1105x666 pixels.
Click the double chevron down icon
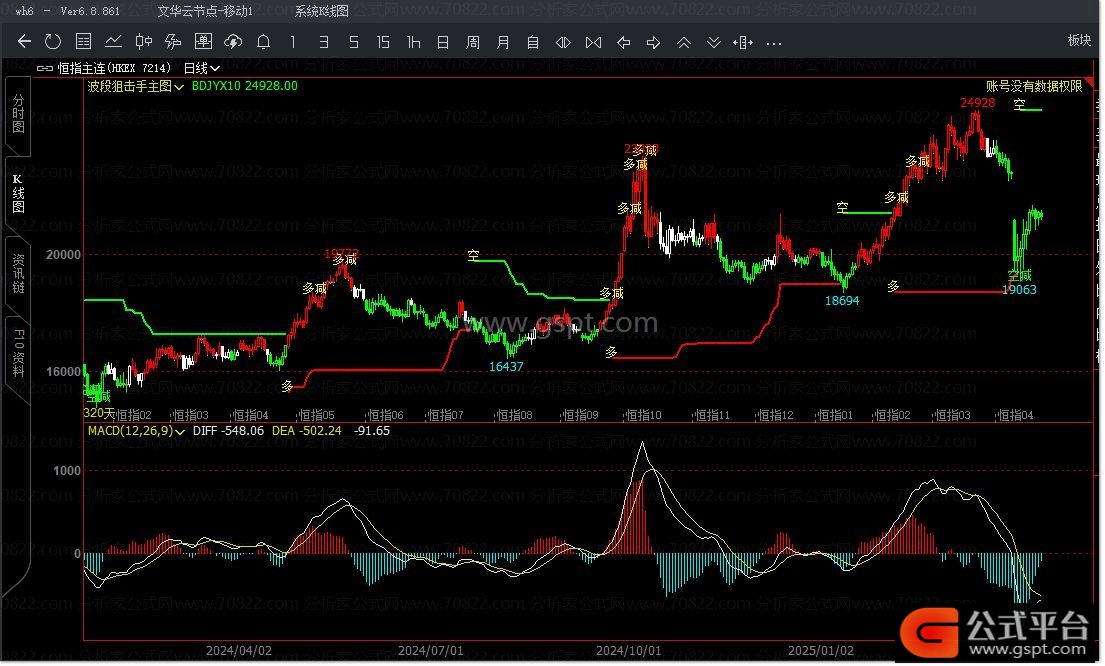pyautogui.click(x=714, y=42)
